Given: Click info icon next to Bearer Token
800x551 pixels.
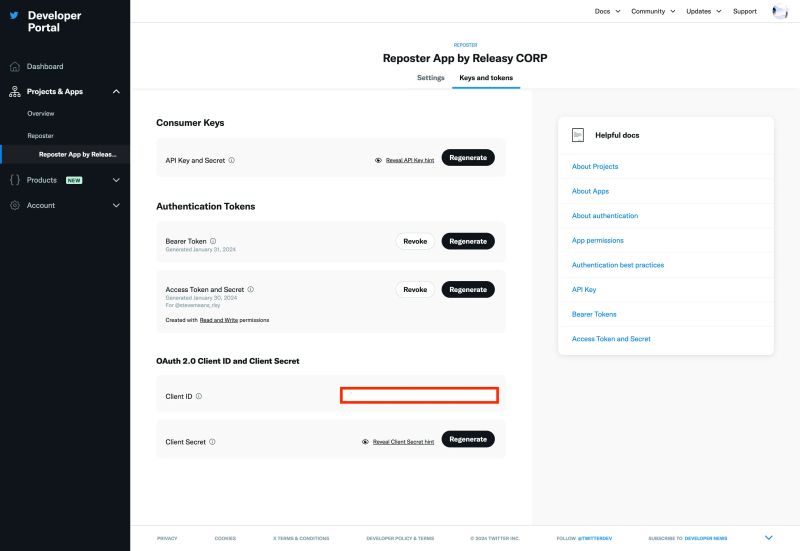Looking at the screenshot, I should tap(213, 241).
